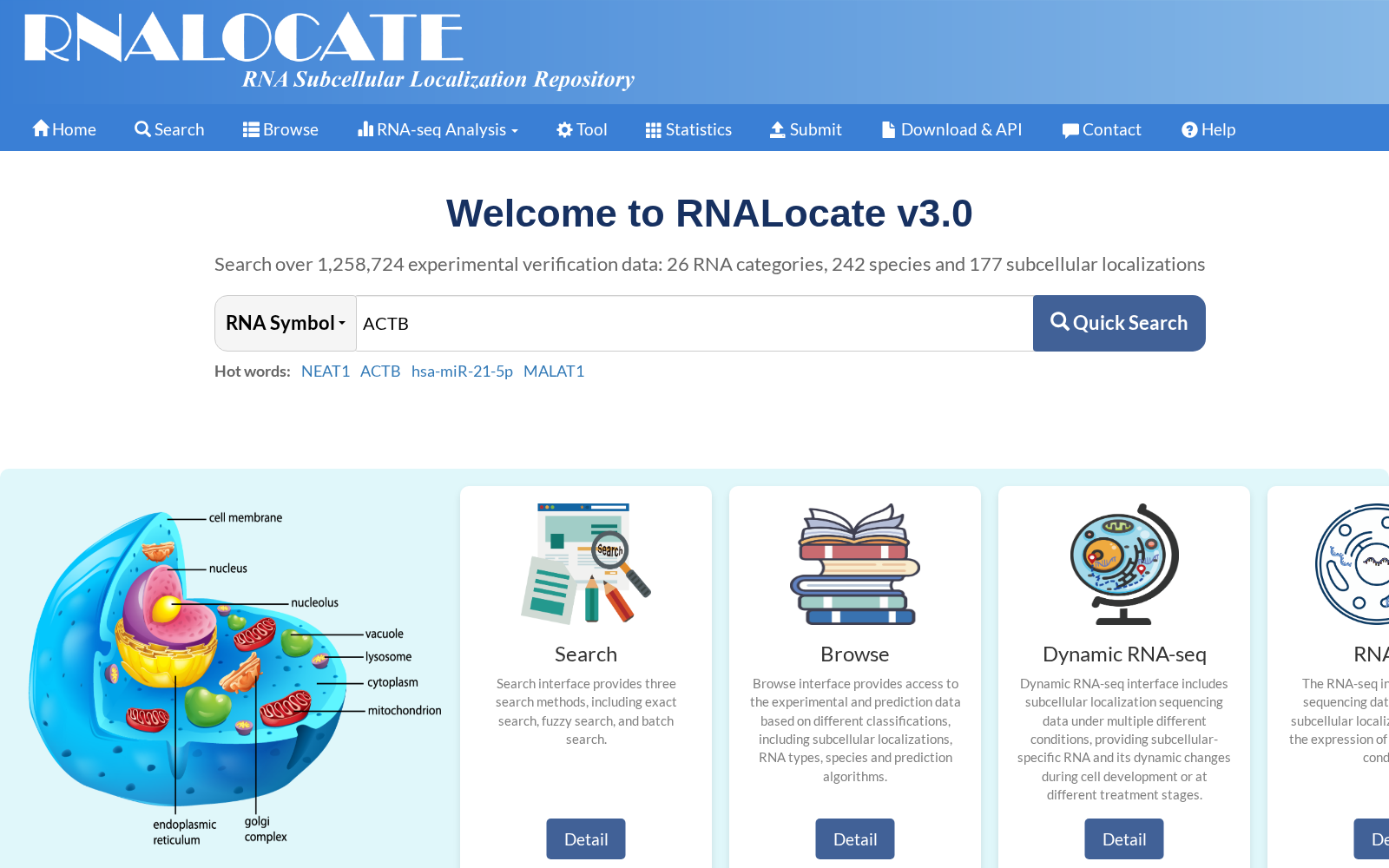
Task: Click Detail button under Search card
Action: [x=586, y=839]
